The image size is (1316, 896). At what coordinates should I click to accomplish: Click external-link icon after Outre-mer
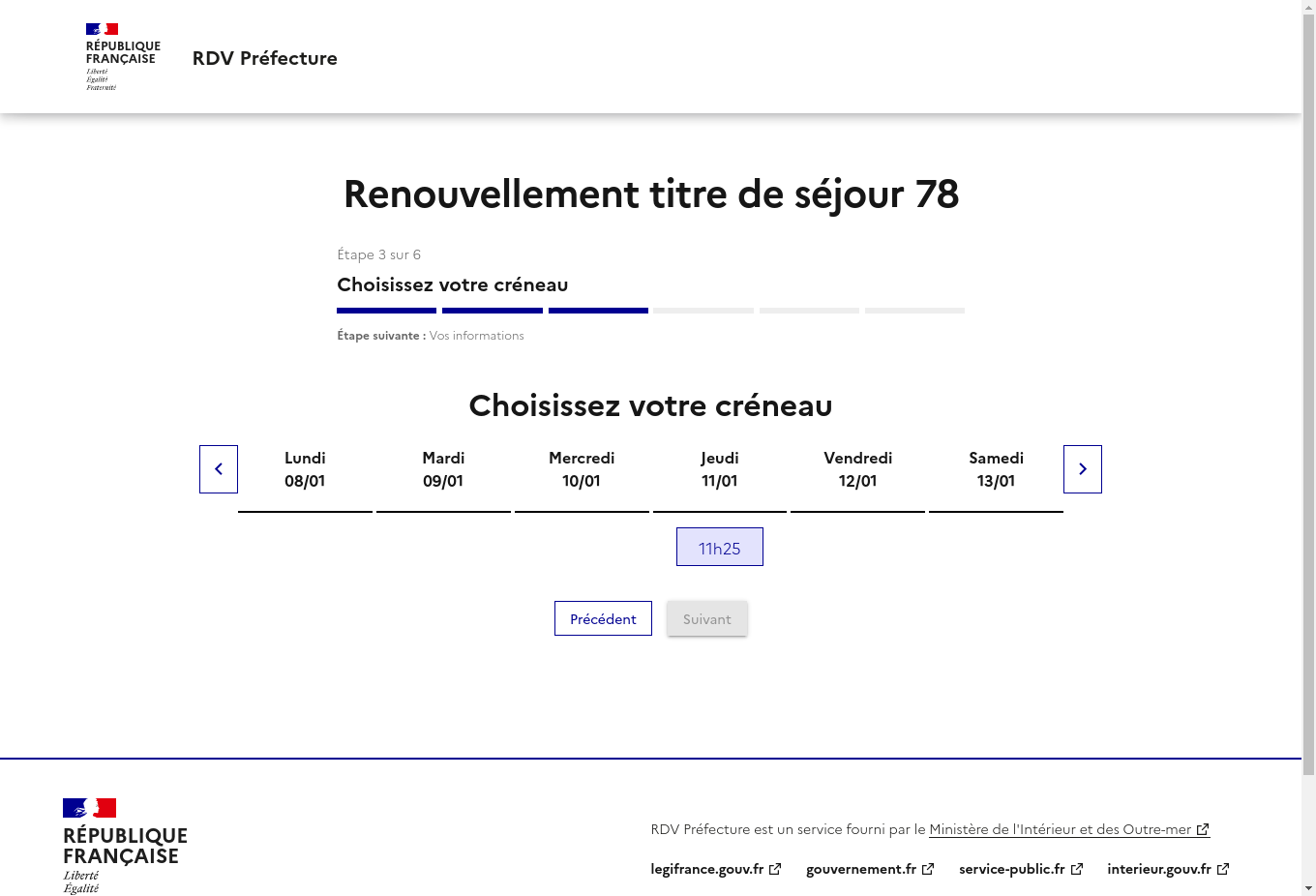(x=1203, y=829)
